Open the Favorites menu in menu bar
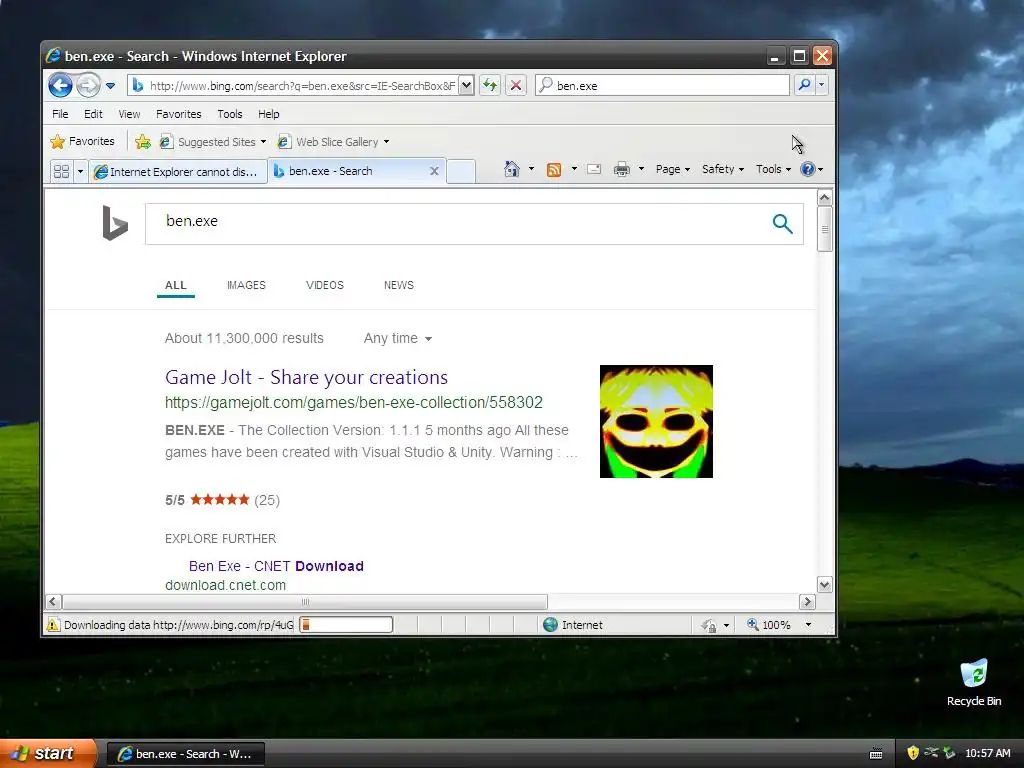Image resolution: width=1024 pixels, height=768 pixels. click(178, 114)
